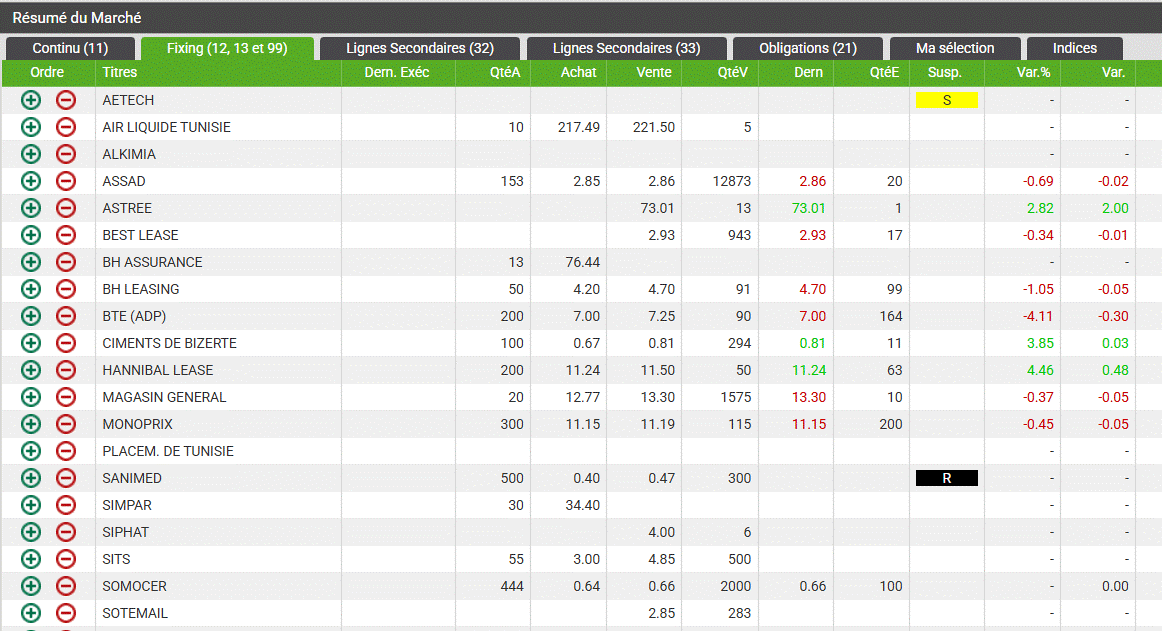Click the HANNIBAL LEASE title
This screenshot has width=1162, height=631.
158,370
